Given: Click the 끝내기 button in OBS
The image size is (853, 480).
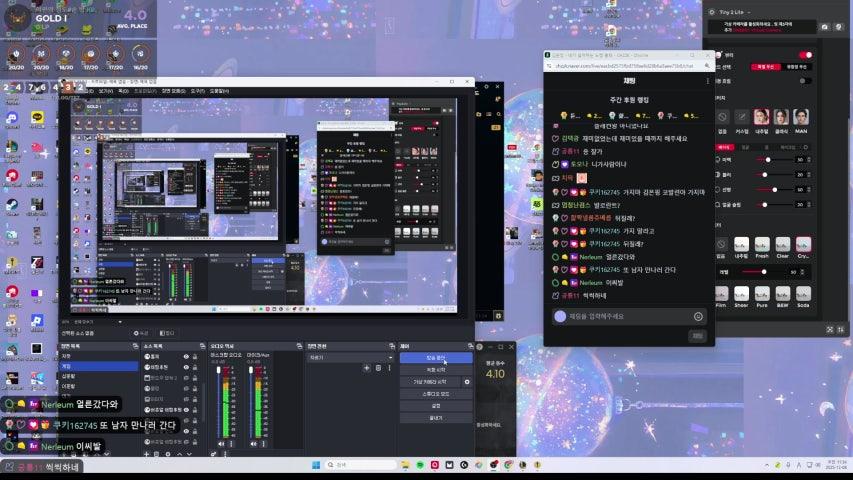Looking at the screenshot, I should click(x=436, y=418).
